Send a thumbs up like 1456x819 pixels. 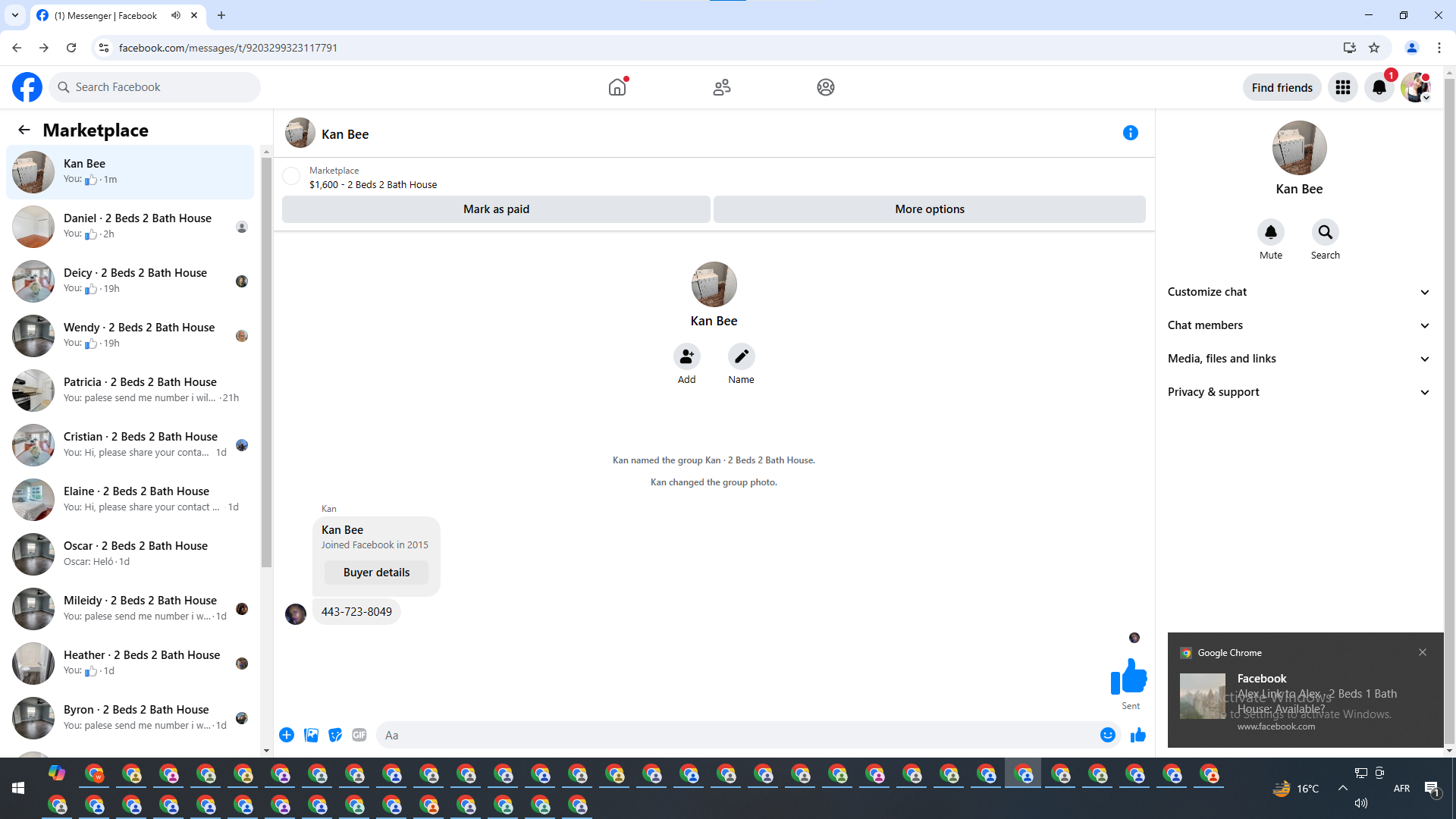(1137, 735)
